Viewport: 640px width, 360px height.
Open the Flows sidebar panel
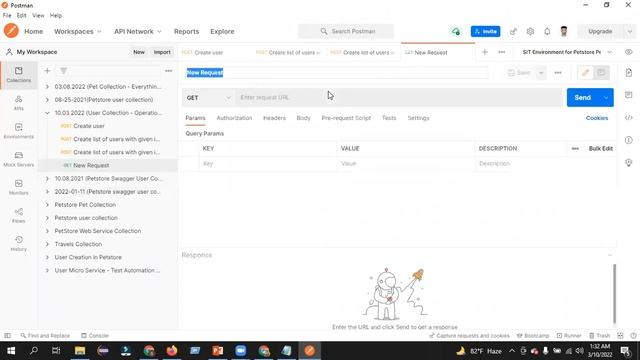(18, 216)
